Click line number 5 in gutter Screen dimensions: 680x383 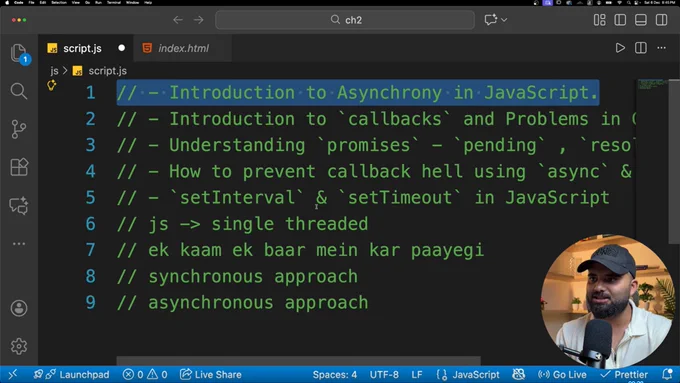pos(90,198)
